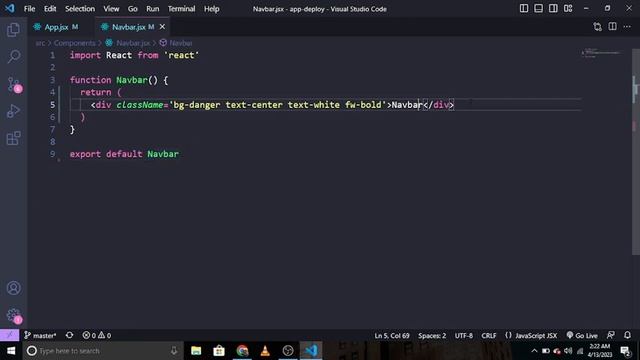Open the Go menu
The height and width of the screenshot is (360, 640).
(x=133, y=9)
